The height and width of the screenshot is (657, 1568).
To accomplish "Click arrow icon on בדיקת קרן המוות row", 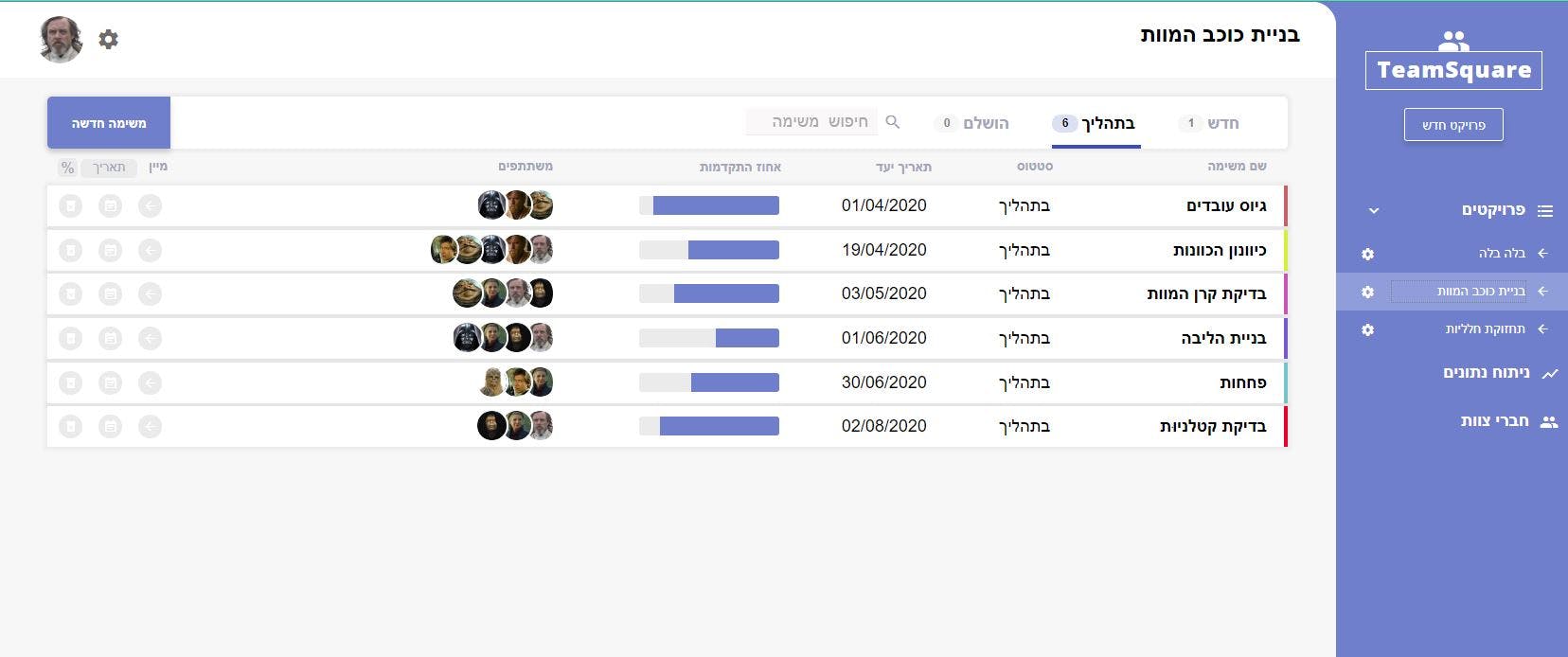I will pos(150,294).
